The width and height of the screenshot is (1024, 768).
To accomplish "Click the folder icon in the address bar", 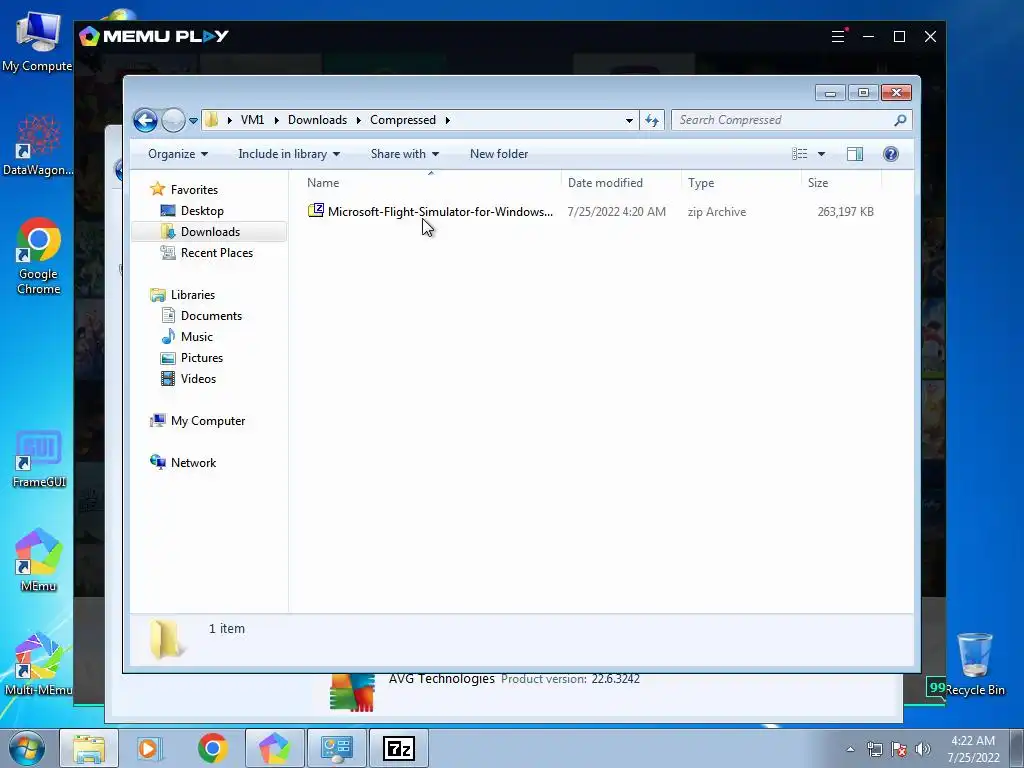I will coord(211,120).
